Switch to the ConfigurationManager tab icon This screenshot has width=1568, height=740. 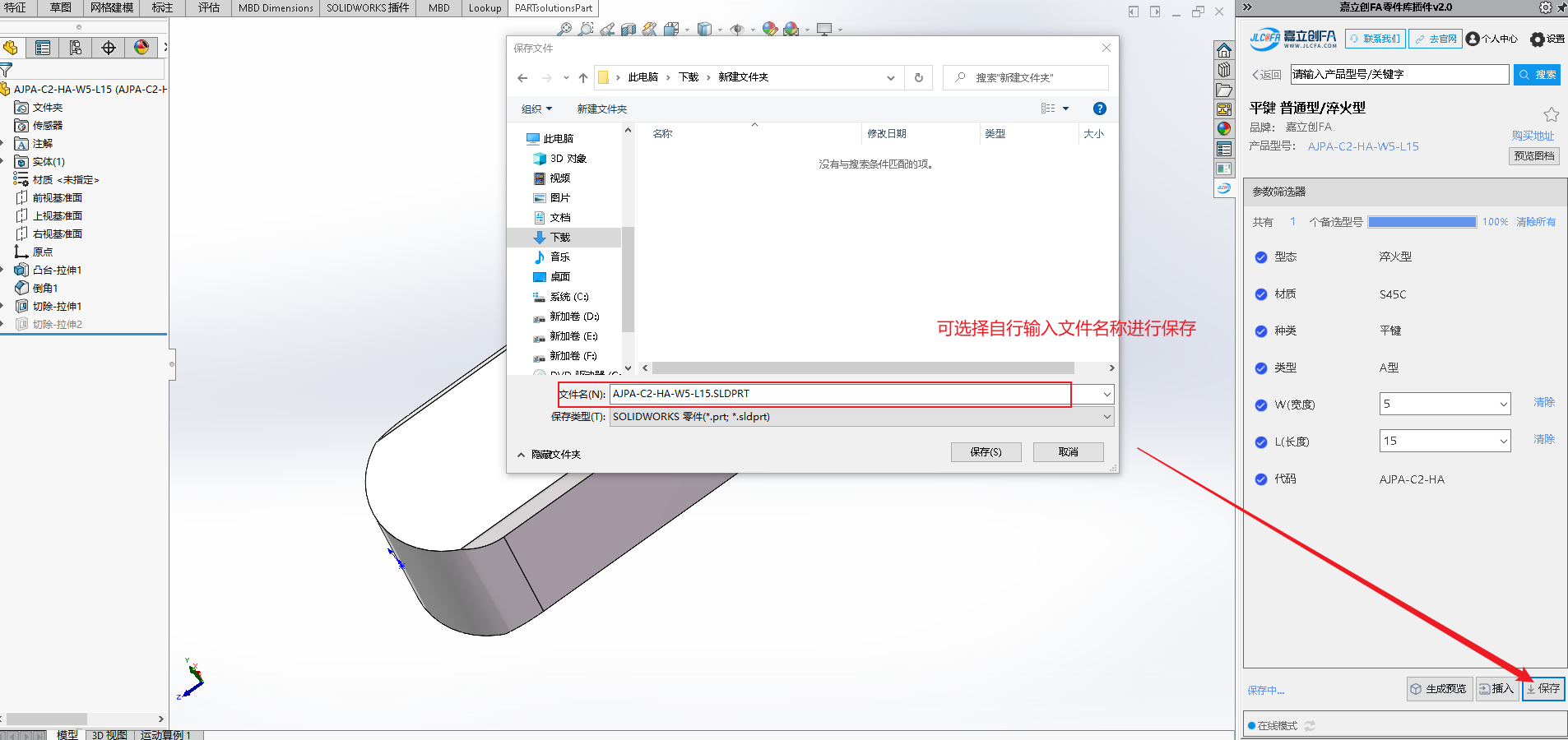pyautogui.click(x=76, y=48)
